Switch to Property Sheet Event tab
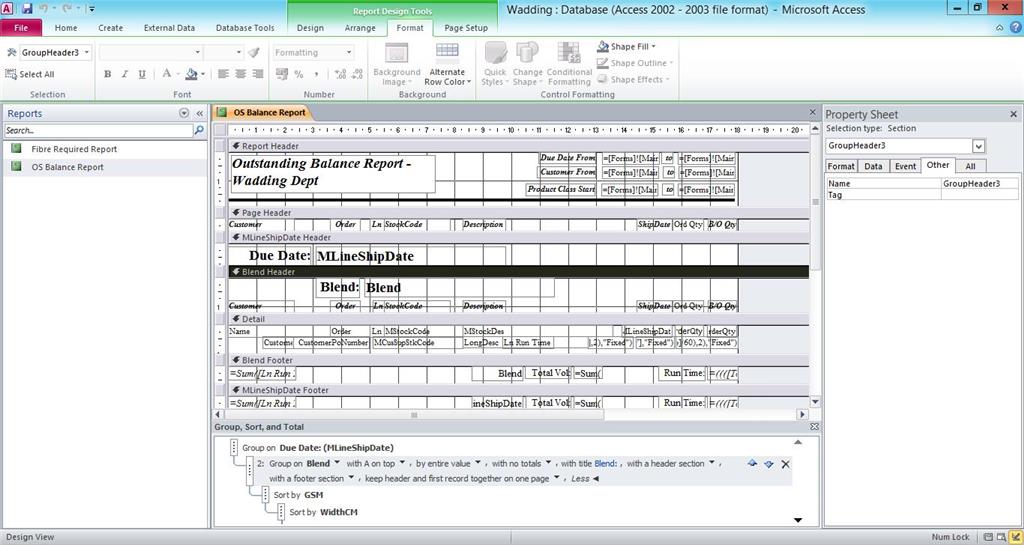Screen dimensions: 1024x545 coord(904,166)
